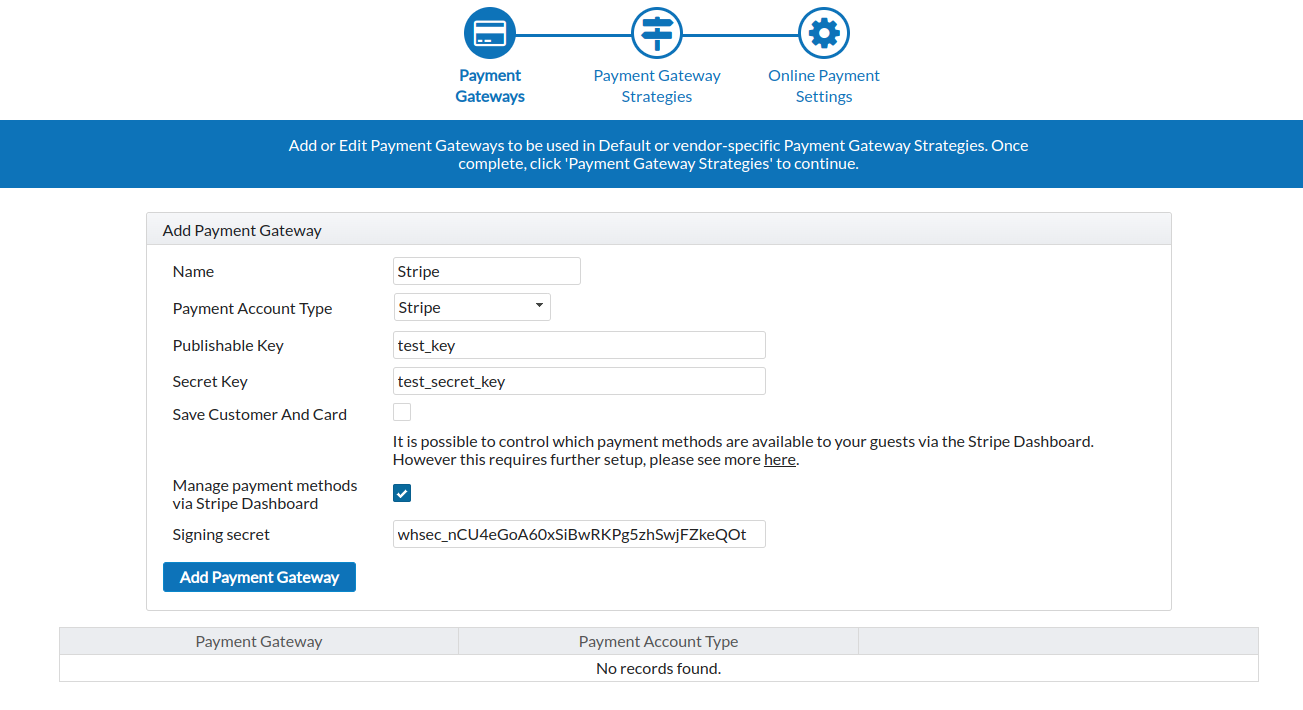Click the Add Payment Gateway panel header
This screenshot has height=710, width=1303.
tap(658, 230)
